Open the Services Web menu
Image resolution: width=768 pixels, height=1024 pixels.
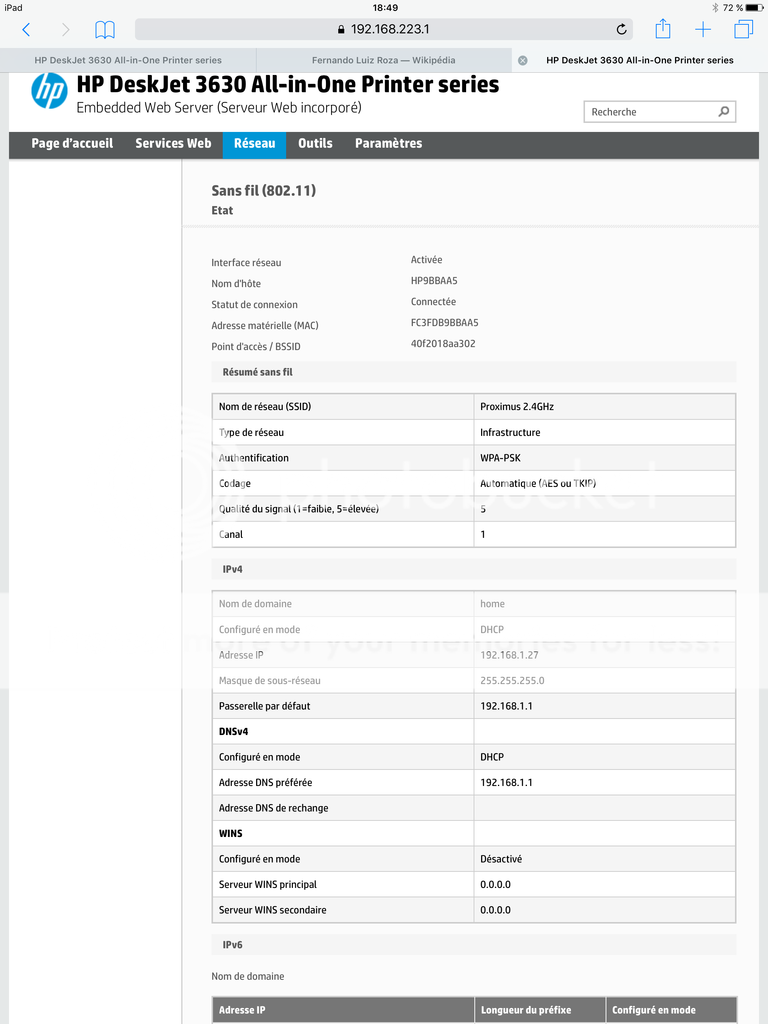point(173,144)
